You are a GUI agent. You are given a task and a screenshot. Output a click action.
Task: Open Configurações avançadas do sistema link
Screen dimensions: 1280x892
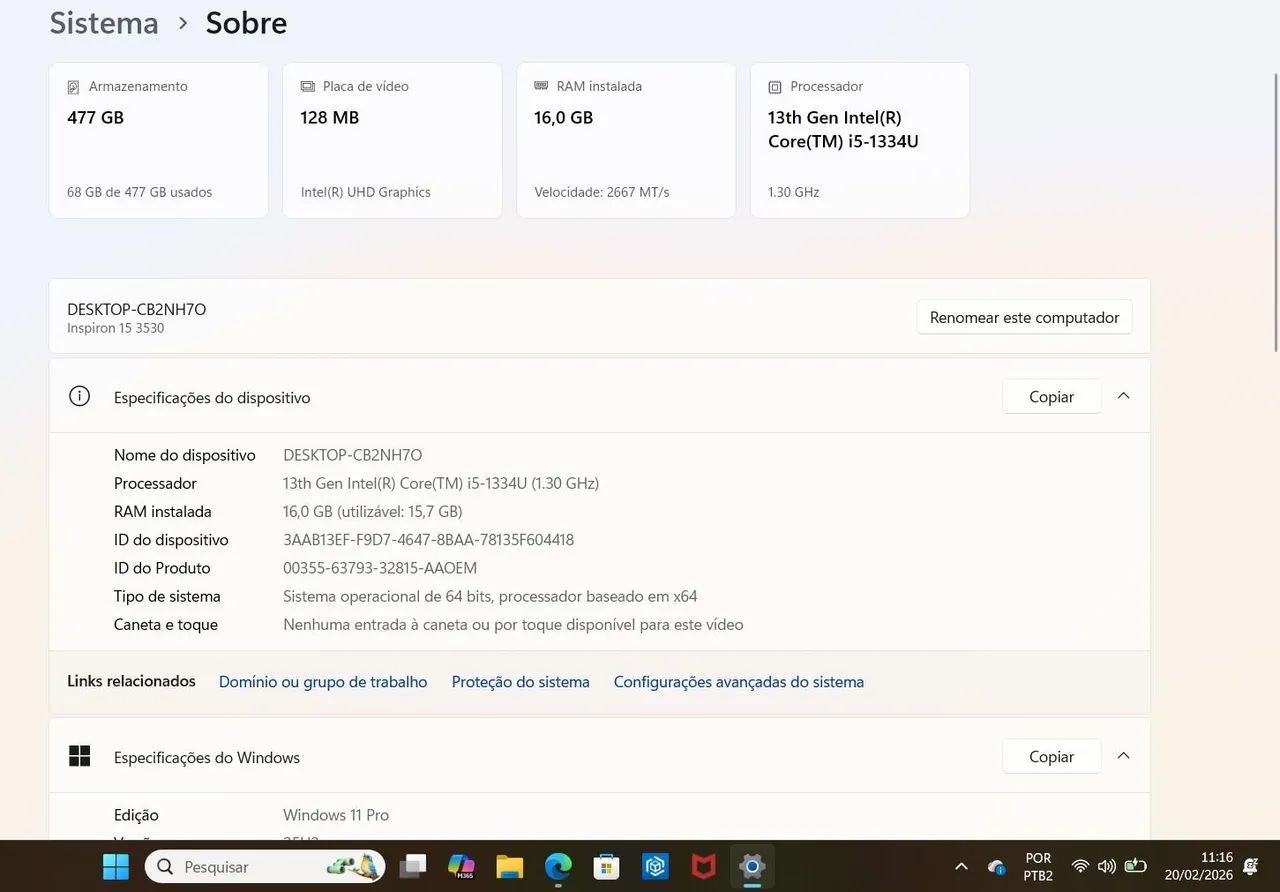pos(738,681)
